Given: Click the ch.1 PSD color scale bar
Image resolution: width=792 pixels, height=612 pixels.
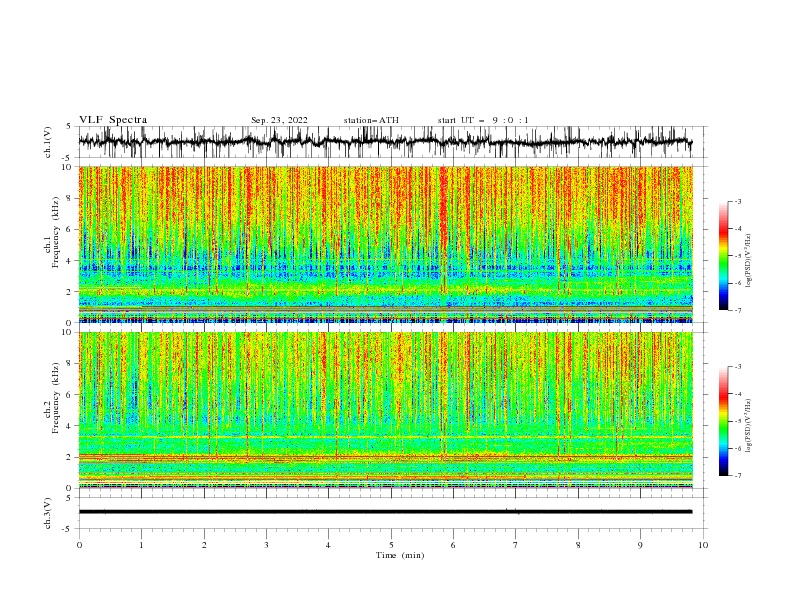Looking at the screenshot, I should point(723,256).
